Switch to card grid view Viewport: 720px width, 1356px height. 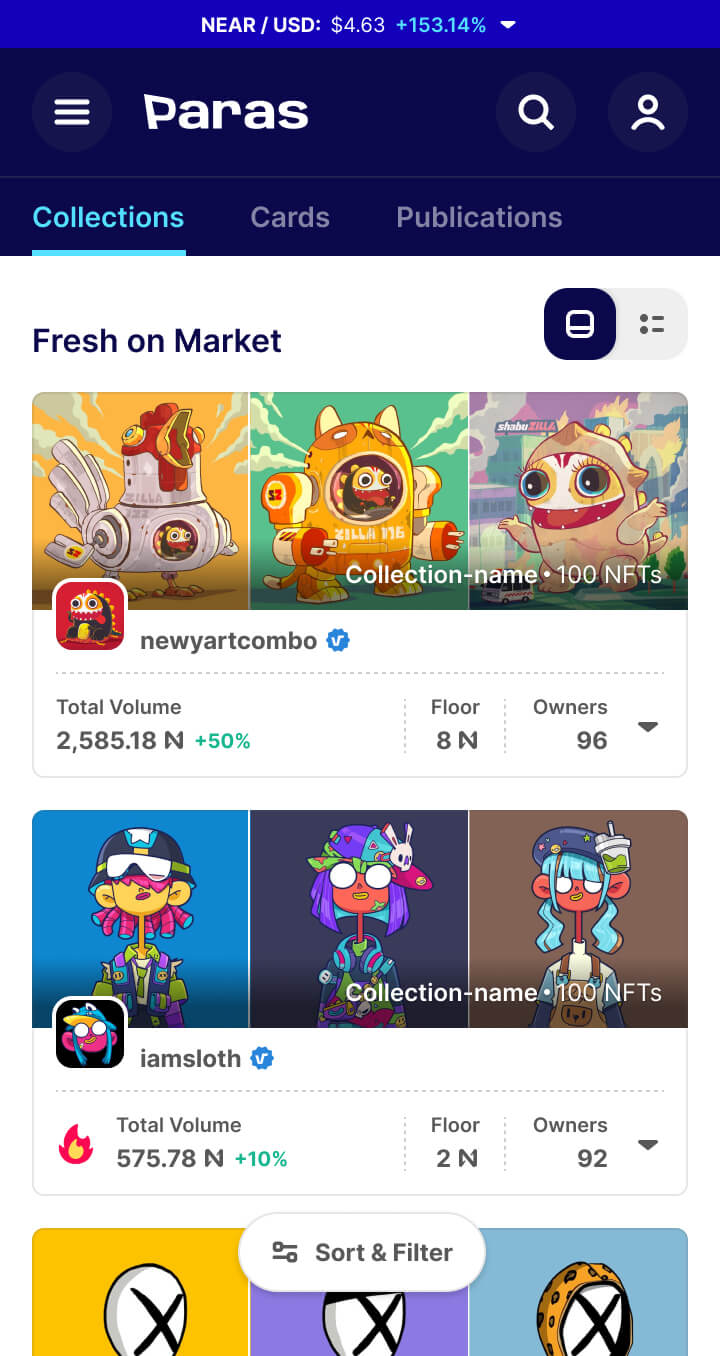point(580,324)
